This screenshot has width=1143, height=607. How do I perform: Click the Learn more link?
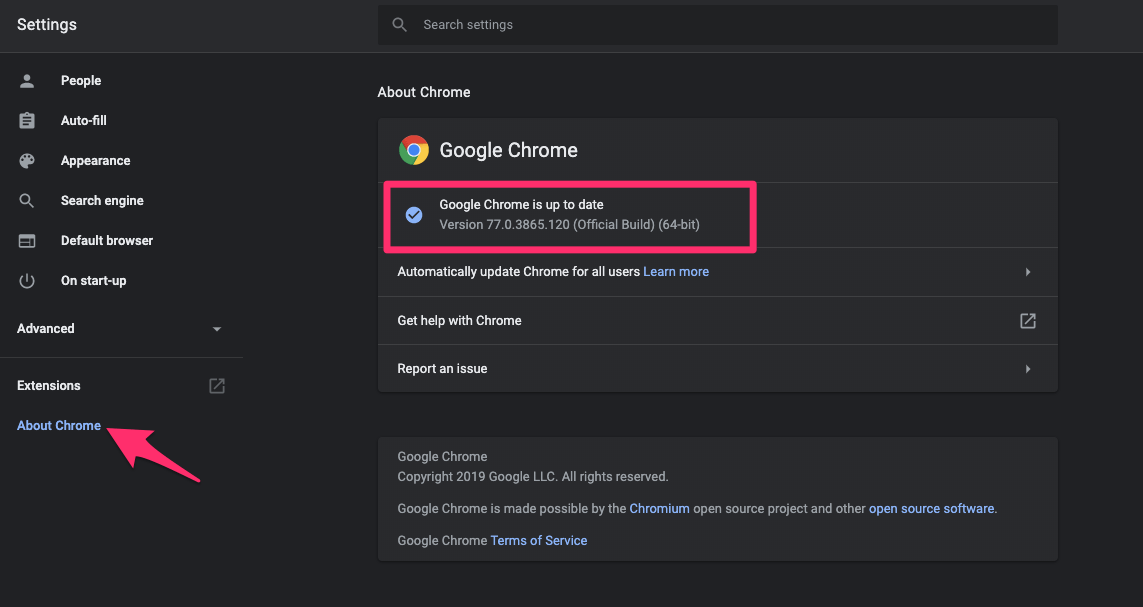(x=675, y=271)
